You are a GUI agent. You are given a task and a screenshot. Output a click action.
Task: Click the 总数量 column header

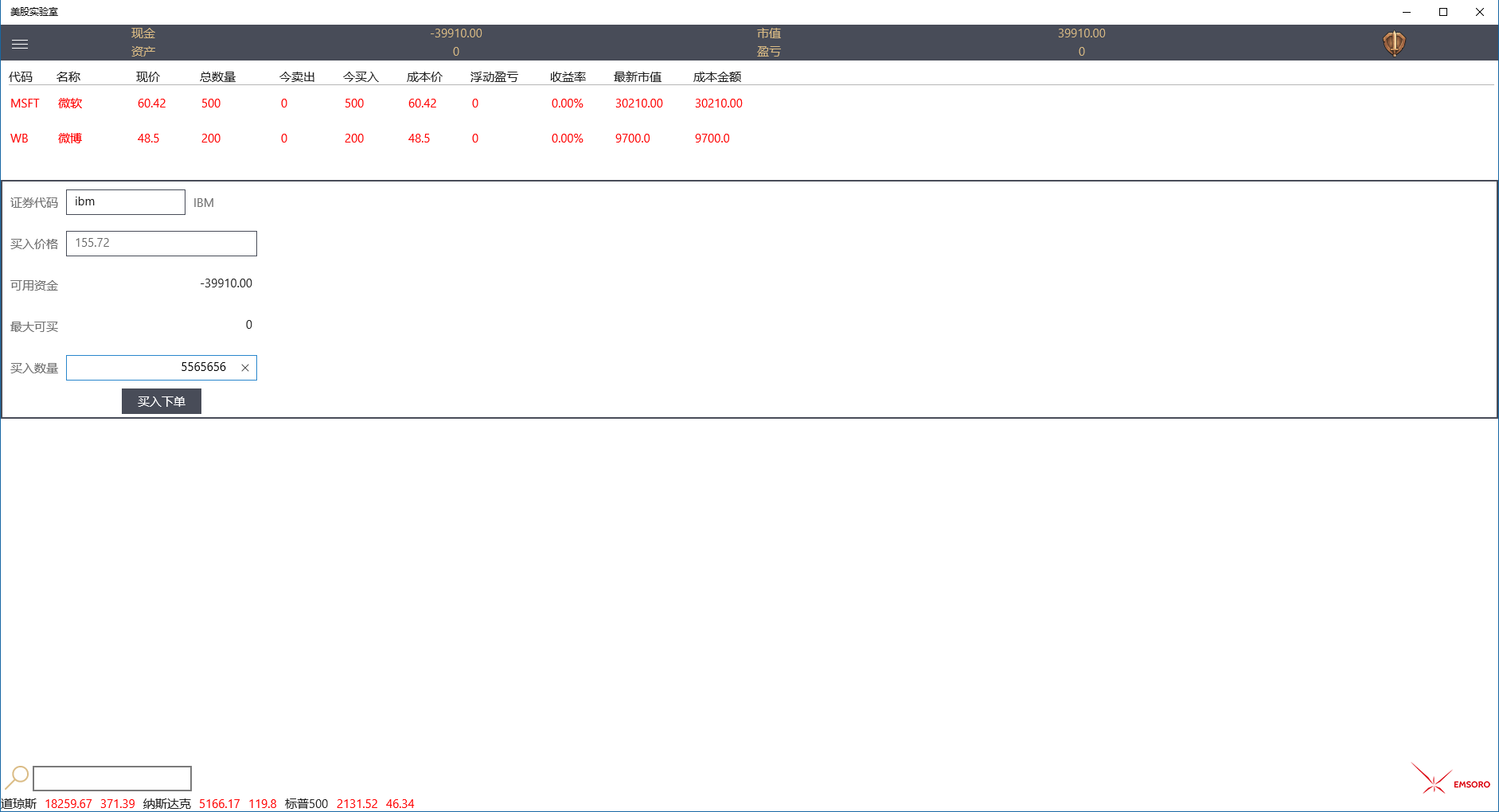(218, 77)
